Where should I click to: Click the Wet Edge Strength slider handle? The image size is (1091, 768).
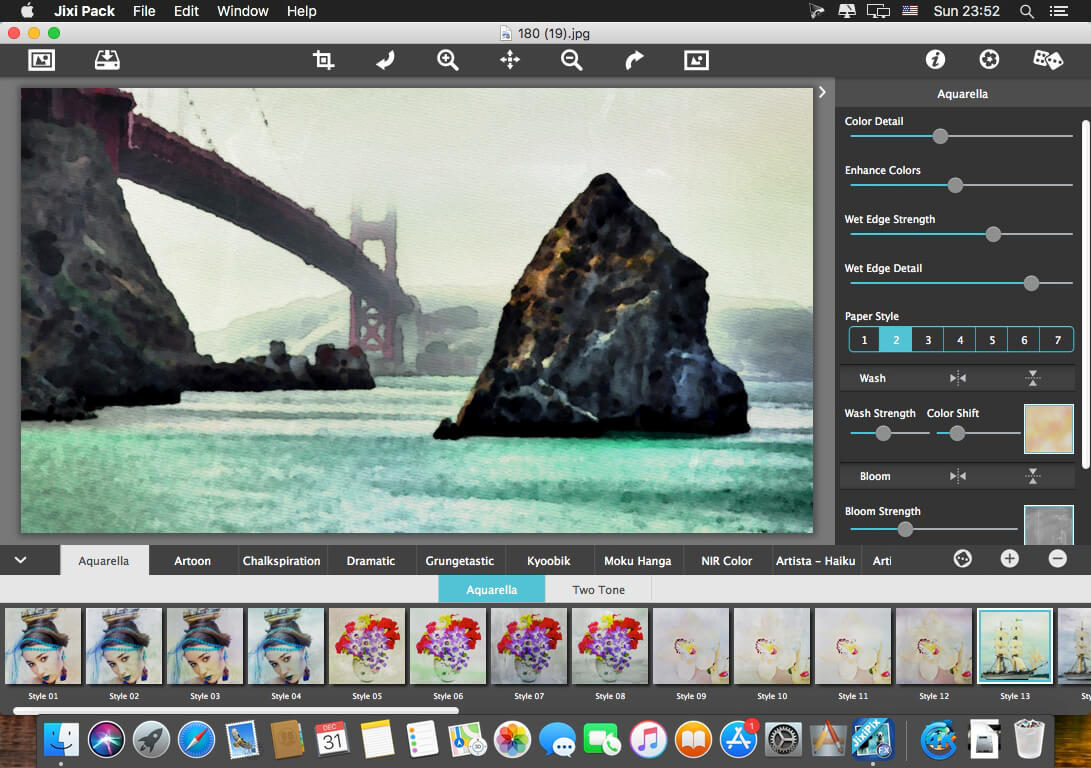(x=993, y=234)
